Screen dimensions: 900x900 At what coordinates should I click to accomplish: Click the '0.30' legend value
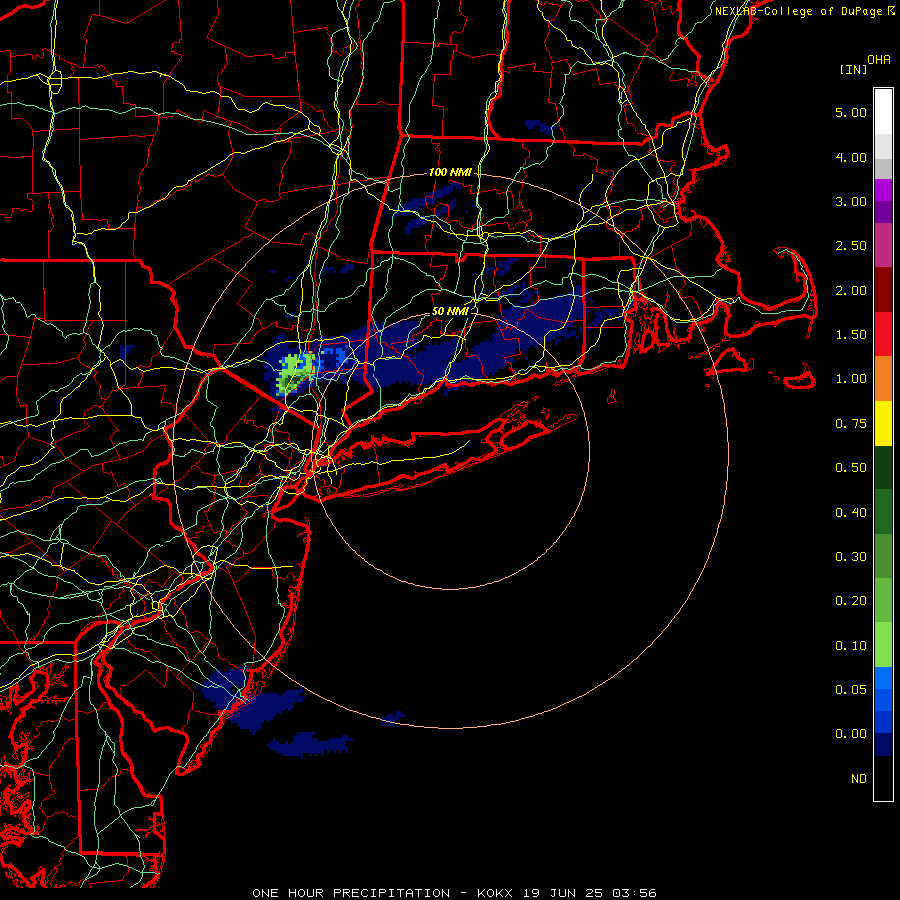(851, 557)
